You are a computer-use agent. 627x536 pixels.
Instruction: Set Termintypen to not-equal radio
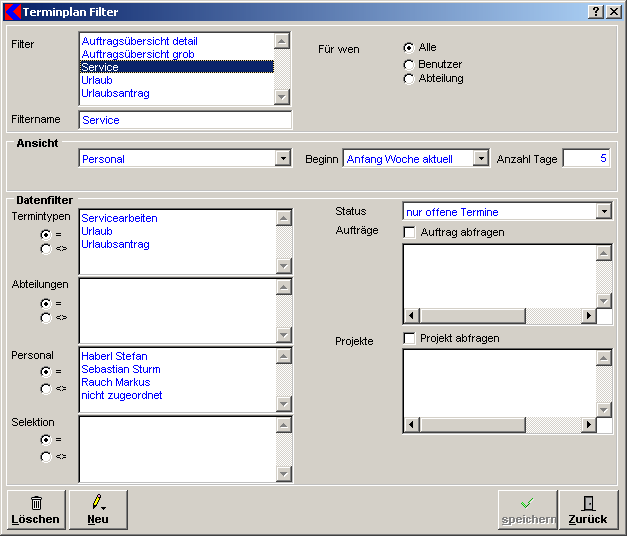pyautogui.click(x=46, y=247)
